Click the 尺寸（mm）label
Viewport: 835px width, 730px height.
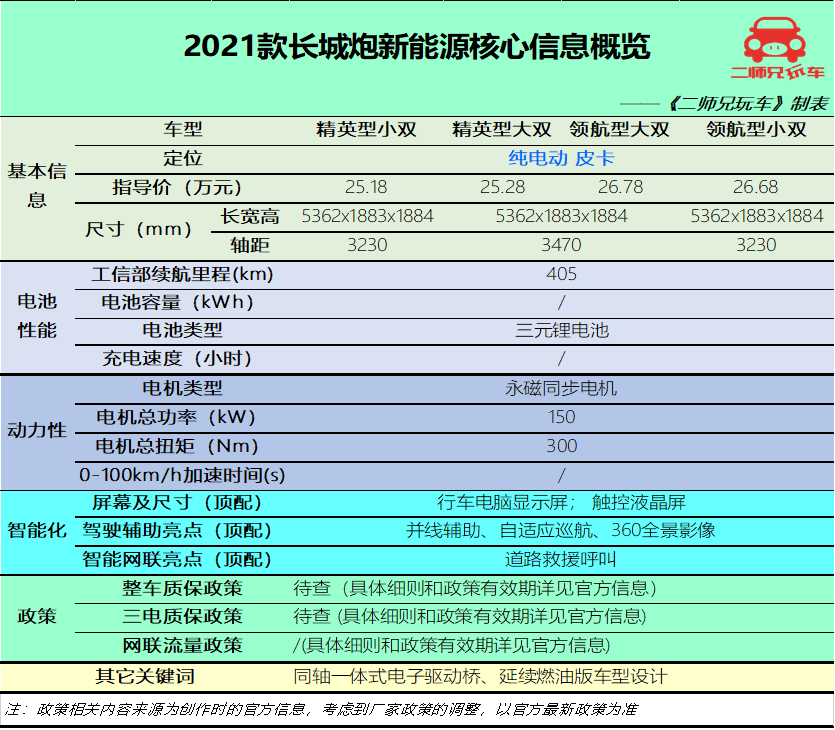tap(138, 229)
